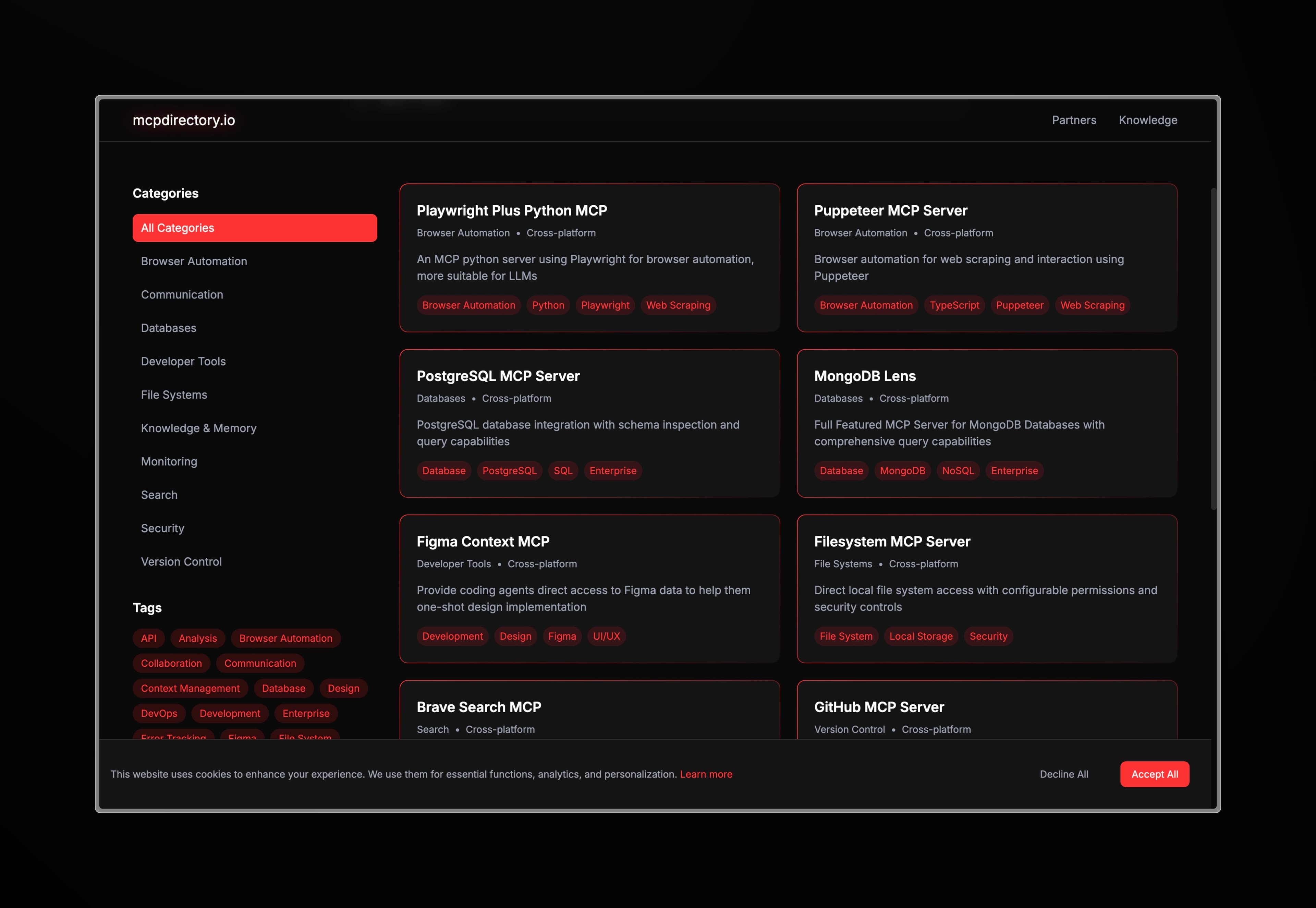Click Enterprise tag on MongoDB Lens card
This screenshot has height=908, width=1316.
coord(1014,471)
